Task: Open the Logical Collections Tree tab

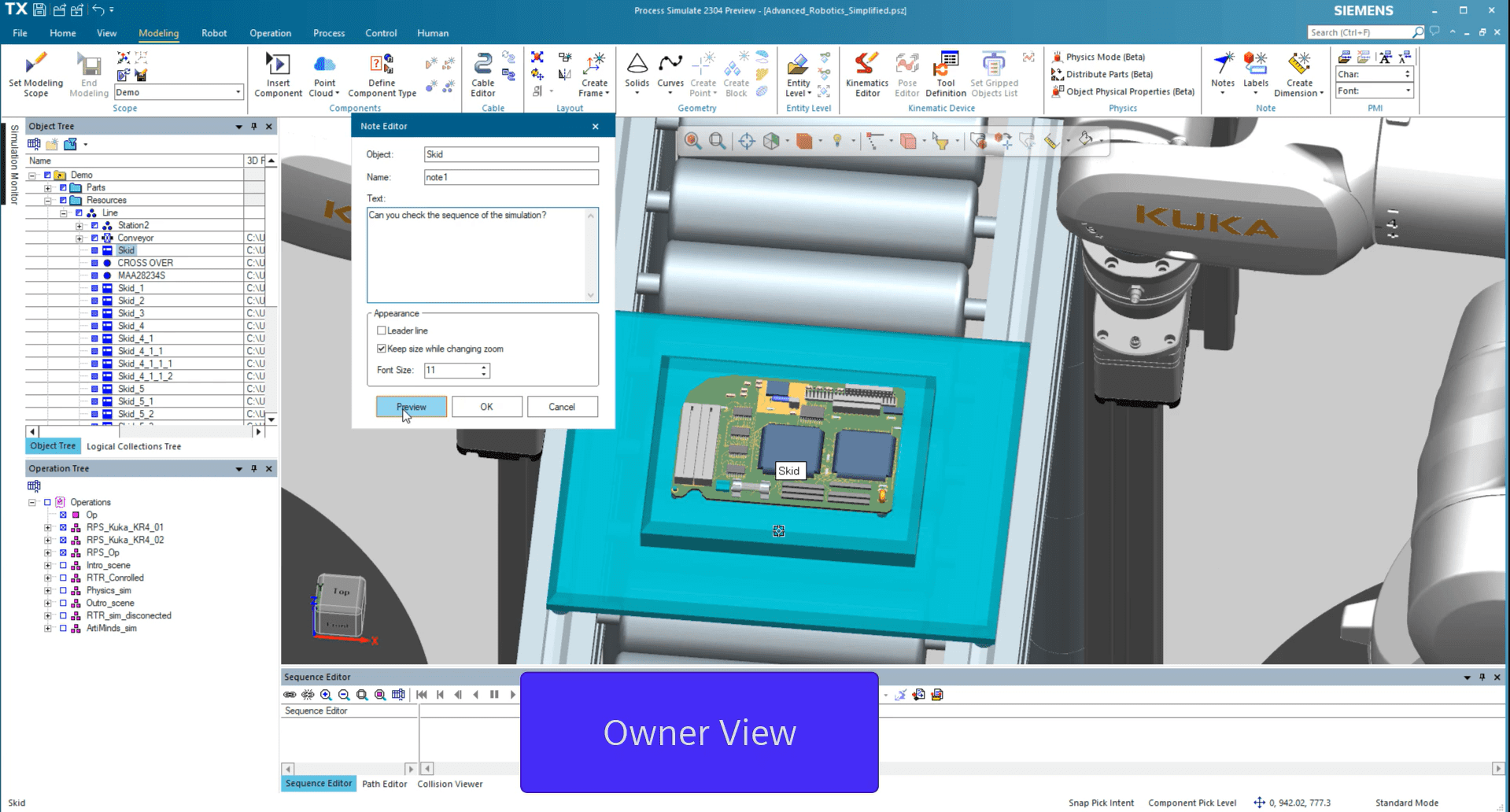Action: pos(134,446)
